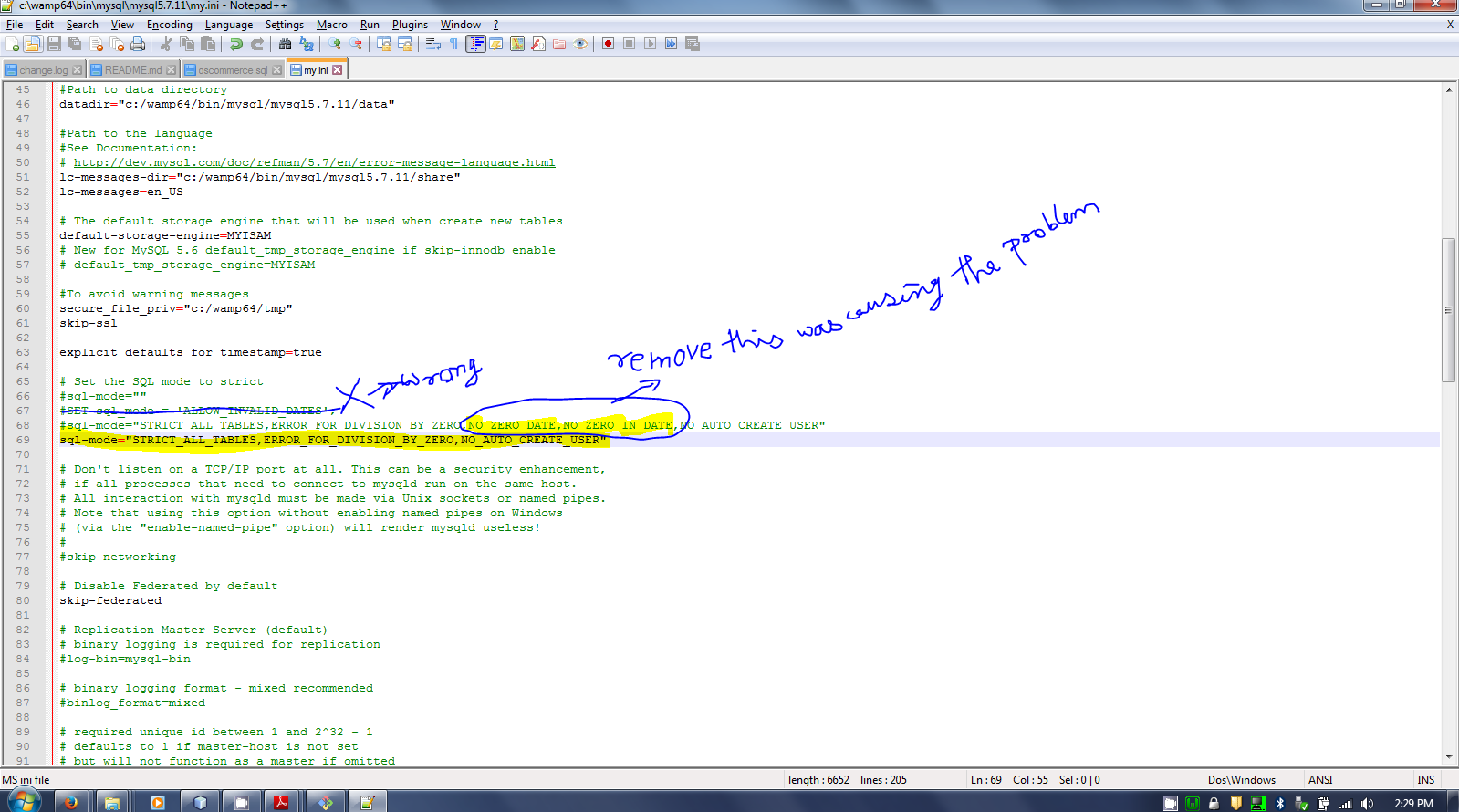Screen dimensions: 1459x812
Task: Click the Paste toolbar icon
Action: (208, 44)
